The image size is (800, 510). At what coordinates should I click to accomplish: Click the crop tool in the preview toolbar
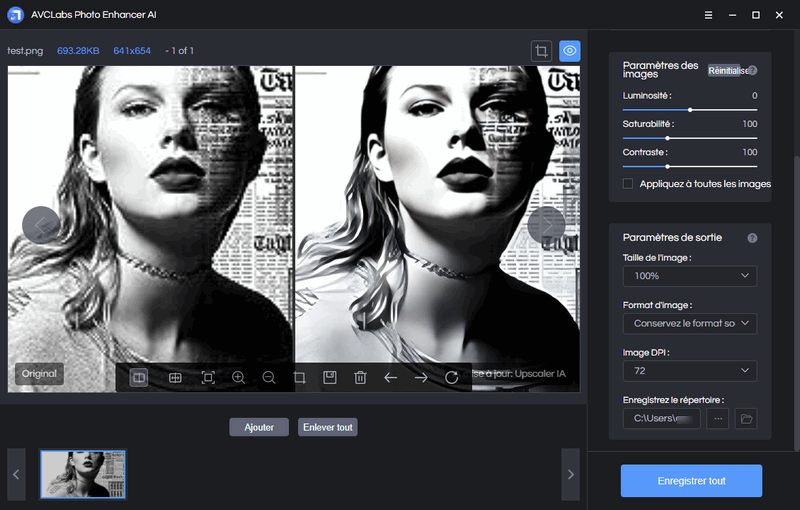[x=299, y=378]
